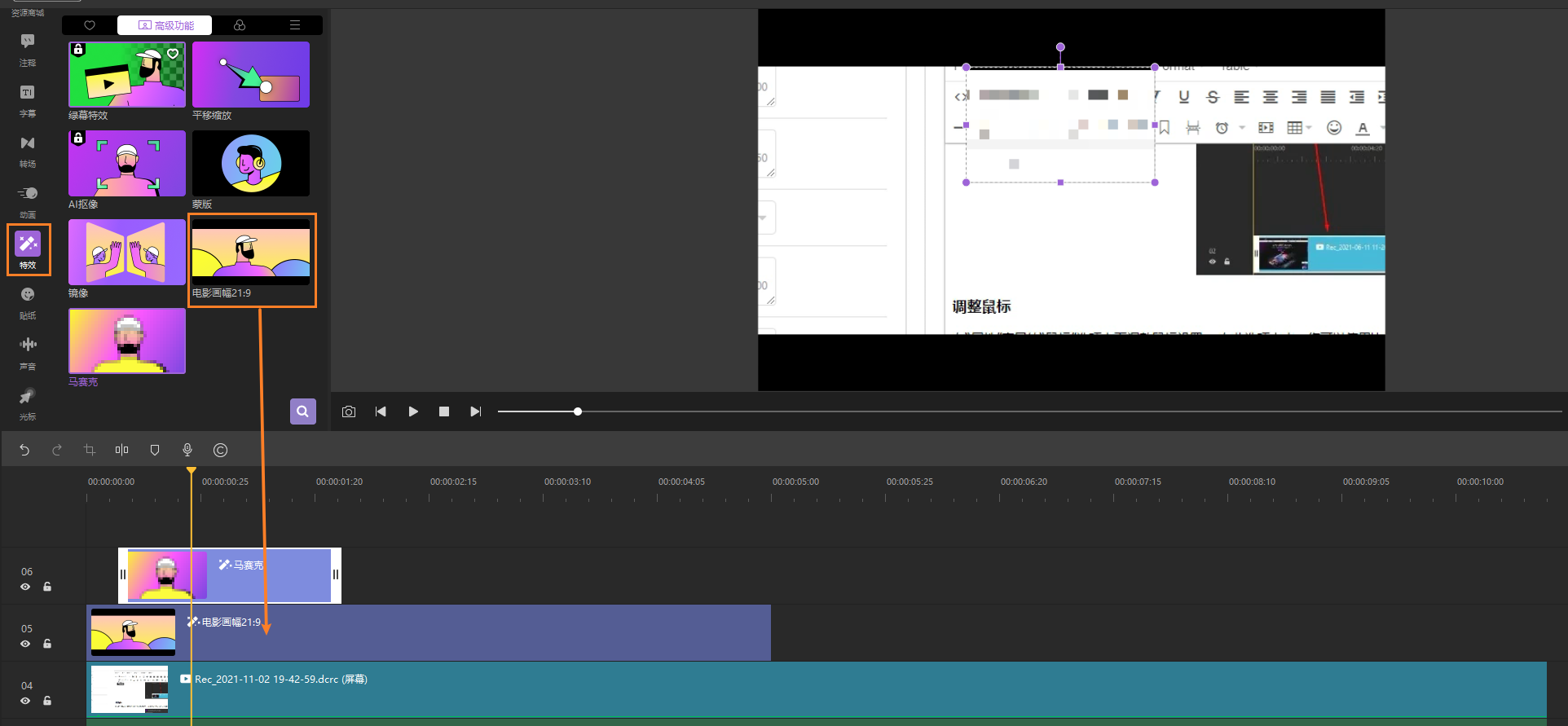Select the 平移缩放 effect thumbnail
The image size is (1568, 726).
click(251, 74)
